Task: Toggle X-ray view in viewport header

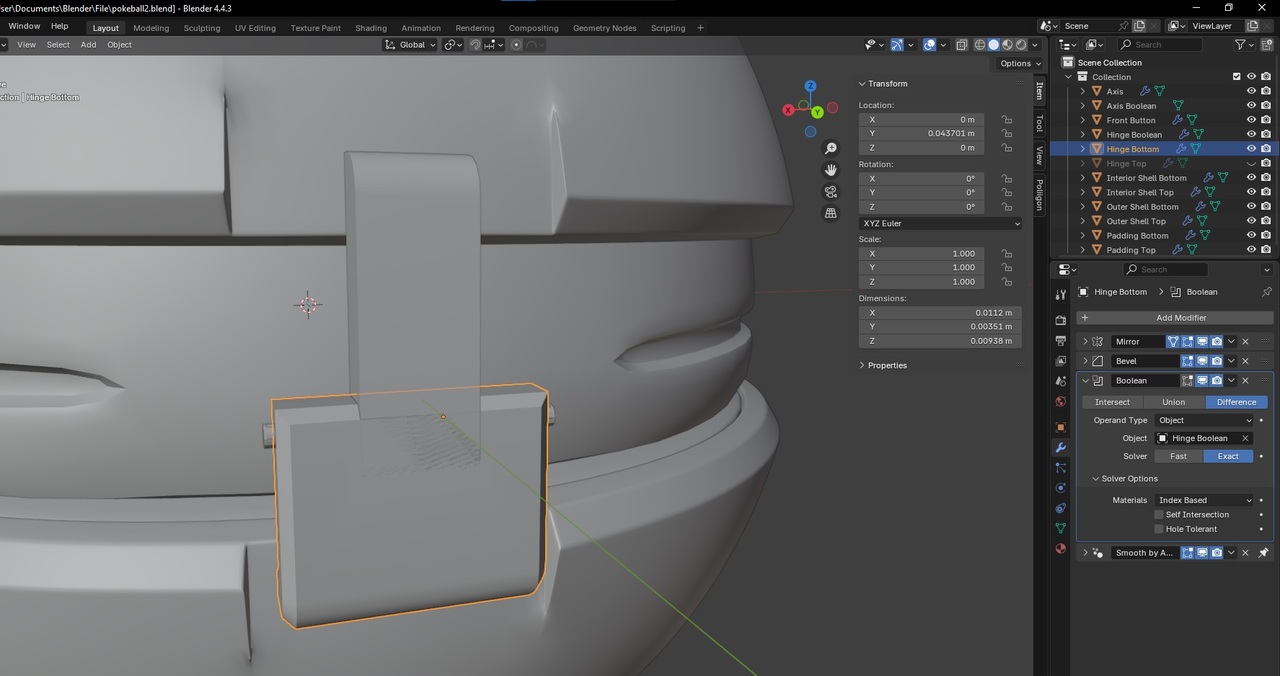Action: pos(961,45)
